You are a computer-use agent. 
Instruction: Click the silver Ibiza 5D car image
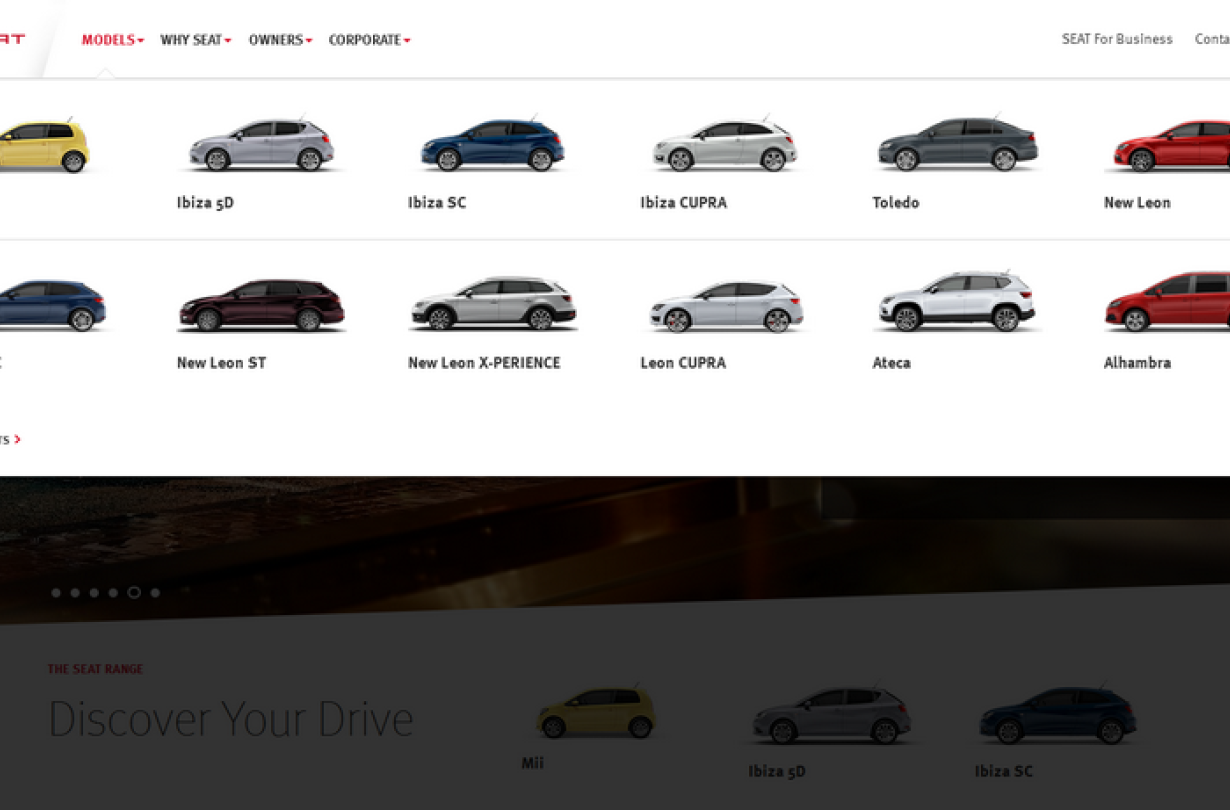[x=262, y=146]
